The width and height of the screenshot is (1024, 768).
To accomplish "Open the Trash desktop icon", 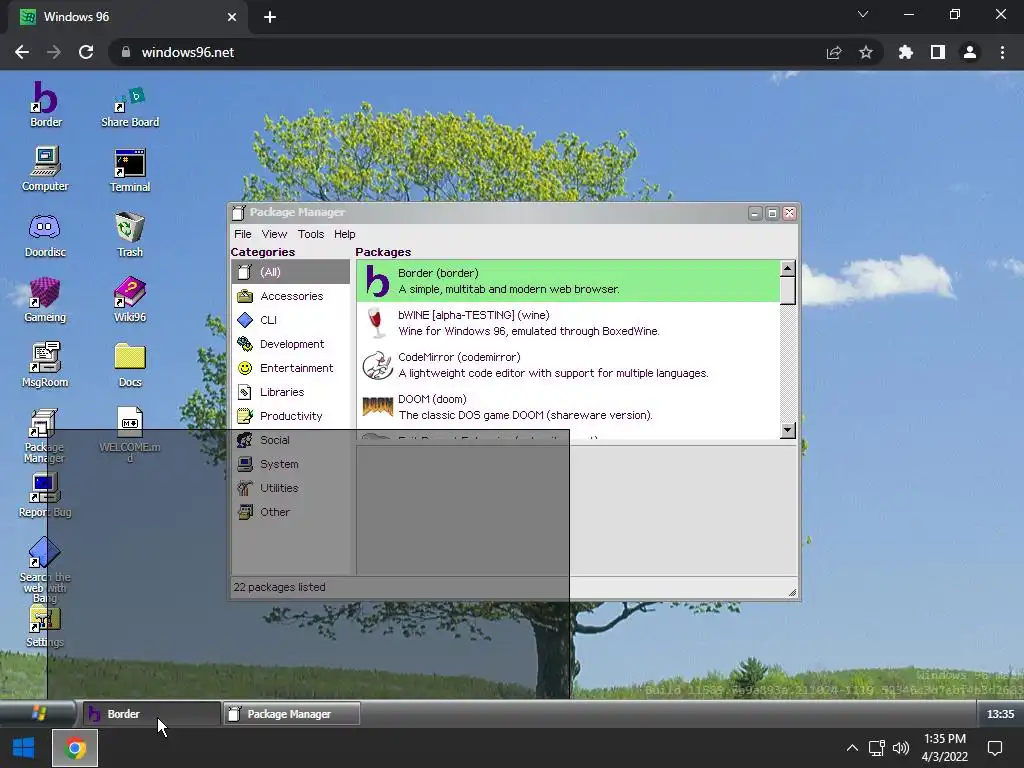I will (129, 234).
